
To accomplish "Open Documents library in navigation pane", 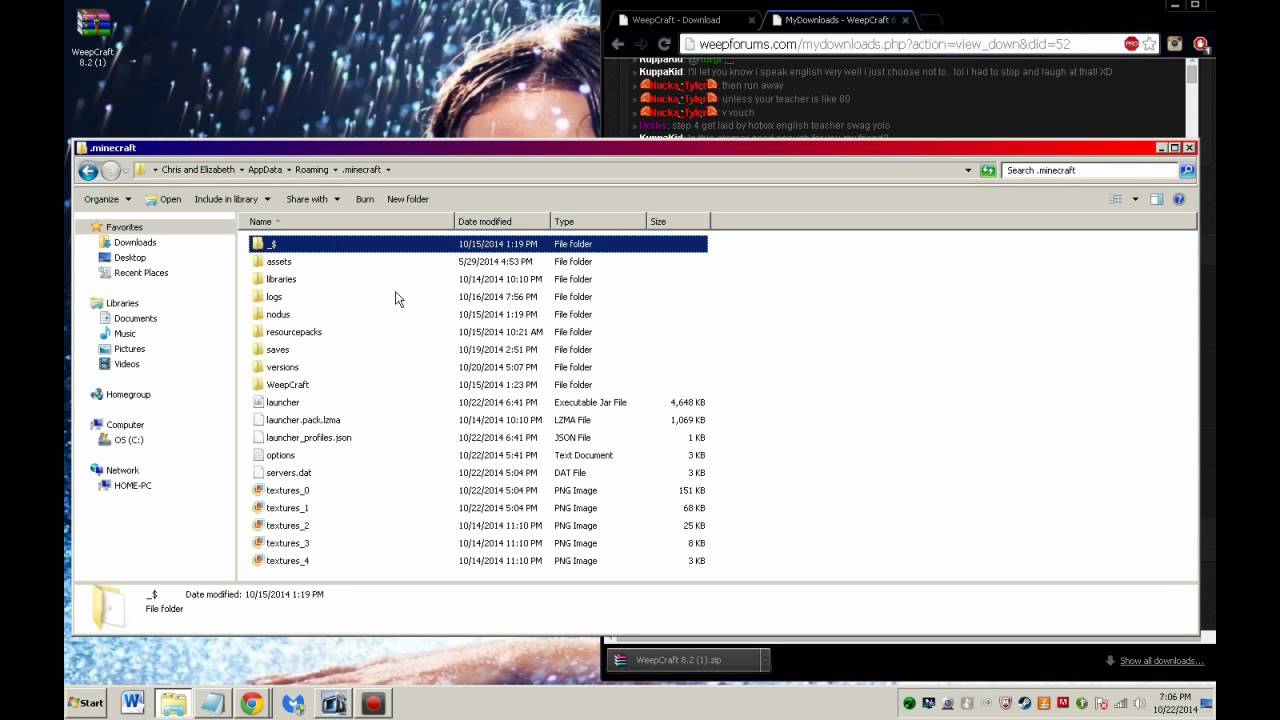I will pyautogui.click(x=135, y=319).
